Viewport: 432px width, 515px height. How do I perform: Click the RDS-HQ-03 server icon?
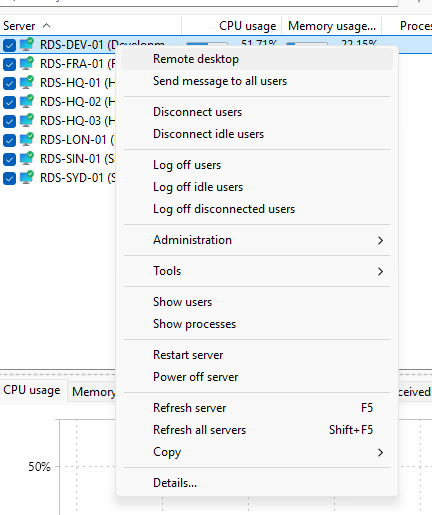27,120
